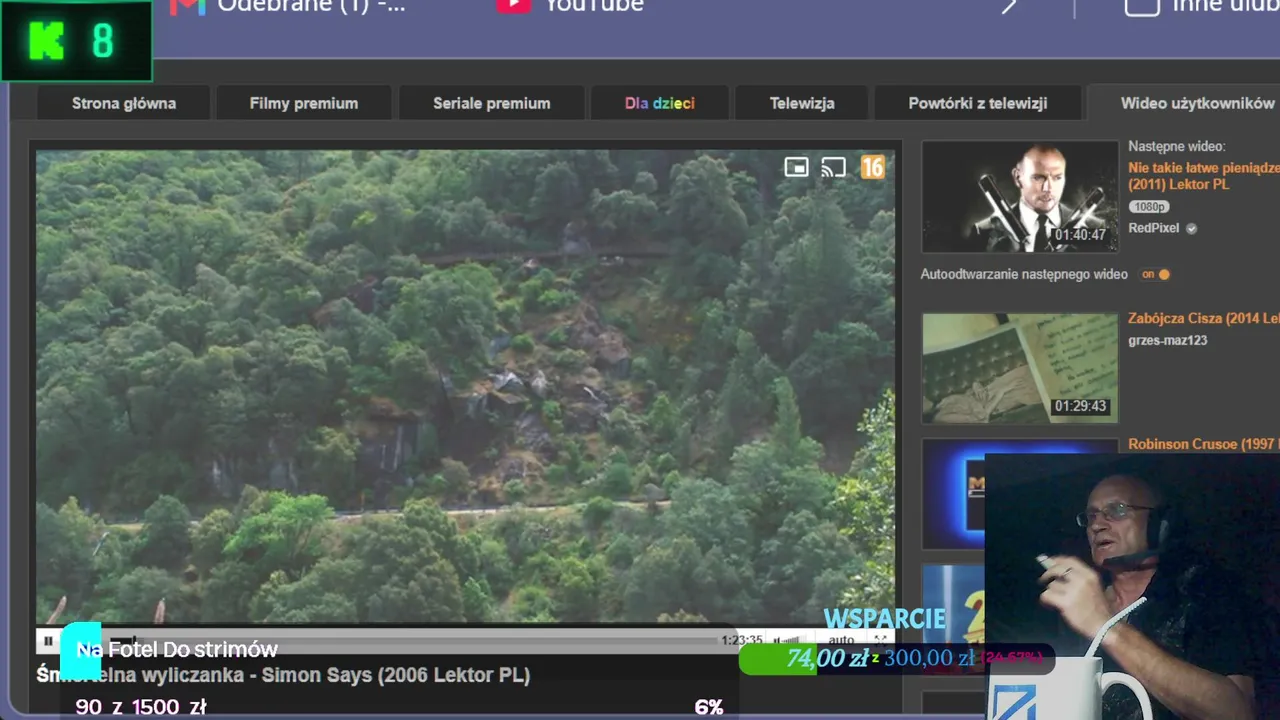This screenshot has height=720, width=1280.
Task: Open the 'Zabójcza Cisza' title link
Action: (1204, 318)
